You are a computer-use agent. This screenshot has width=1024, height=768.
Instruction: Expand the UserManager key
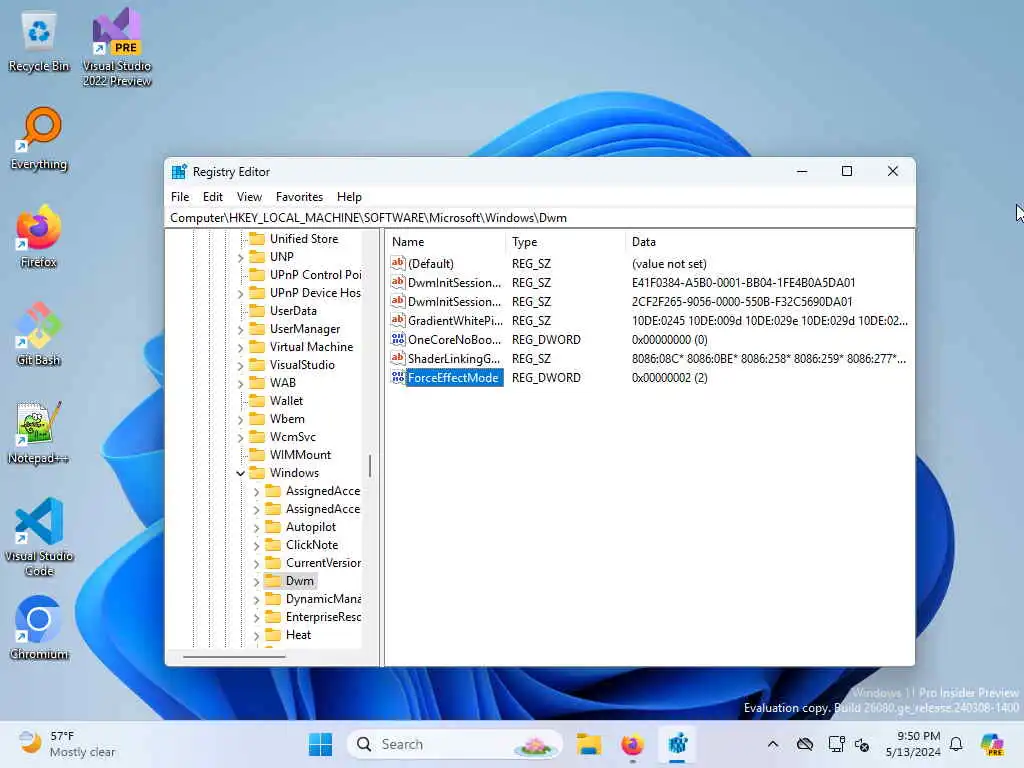tap(240, 329)
